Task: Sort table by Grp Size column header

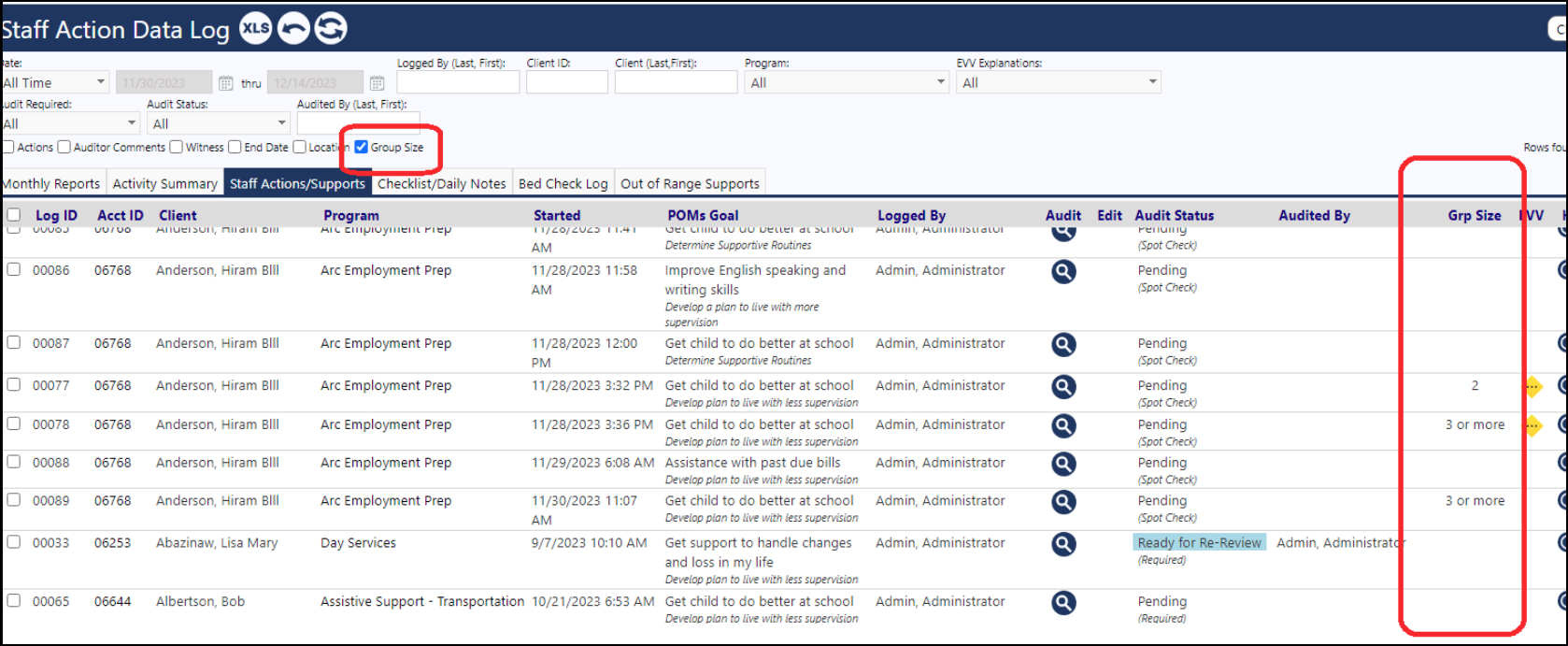Action: point(1475,216)
